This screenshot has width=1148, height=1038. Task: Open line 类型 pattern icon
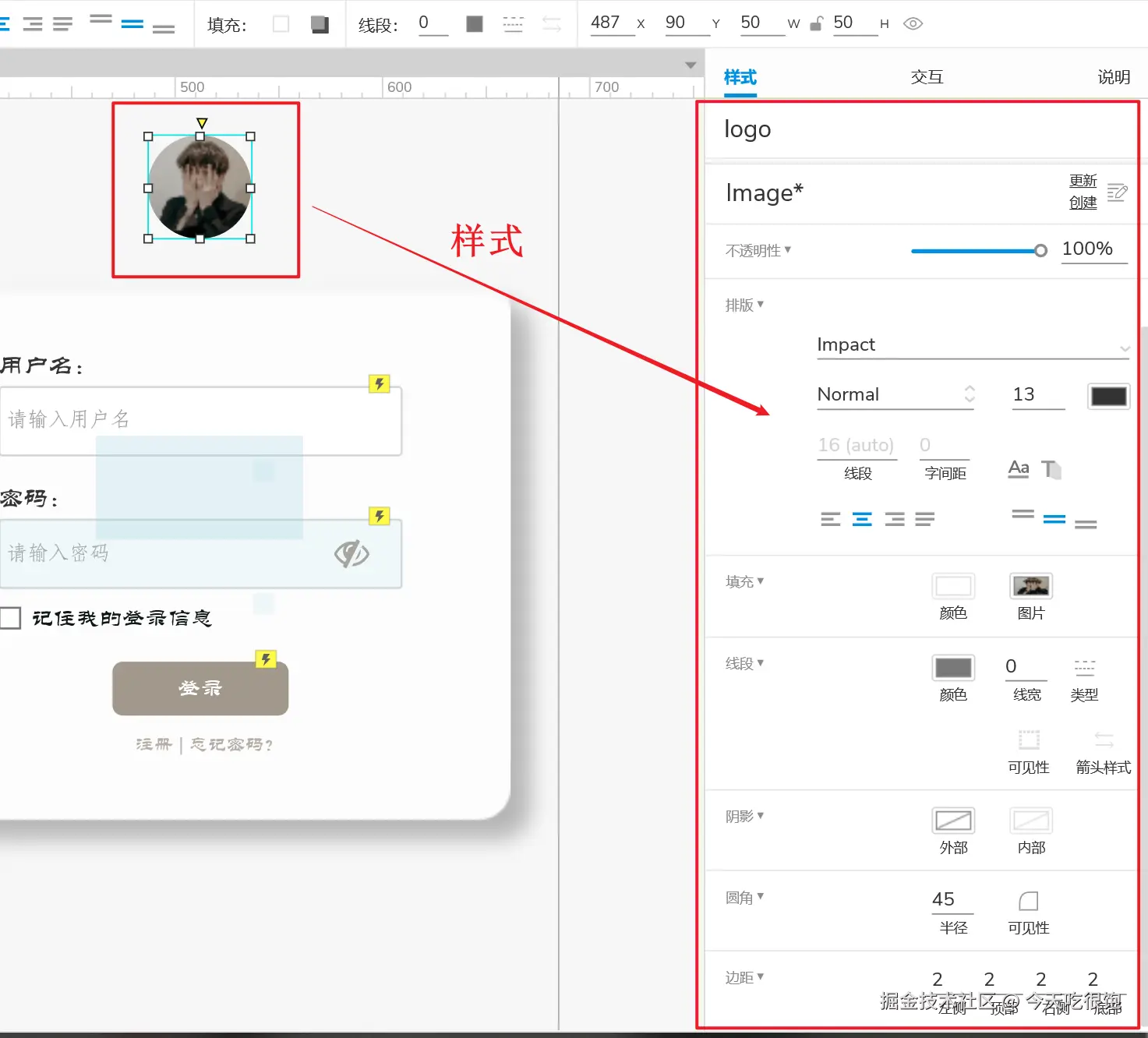1085,667
